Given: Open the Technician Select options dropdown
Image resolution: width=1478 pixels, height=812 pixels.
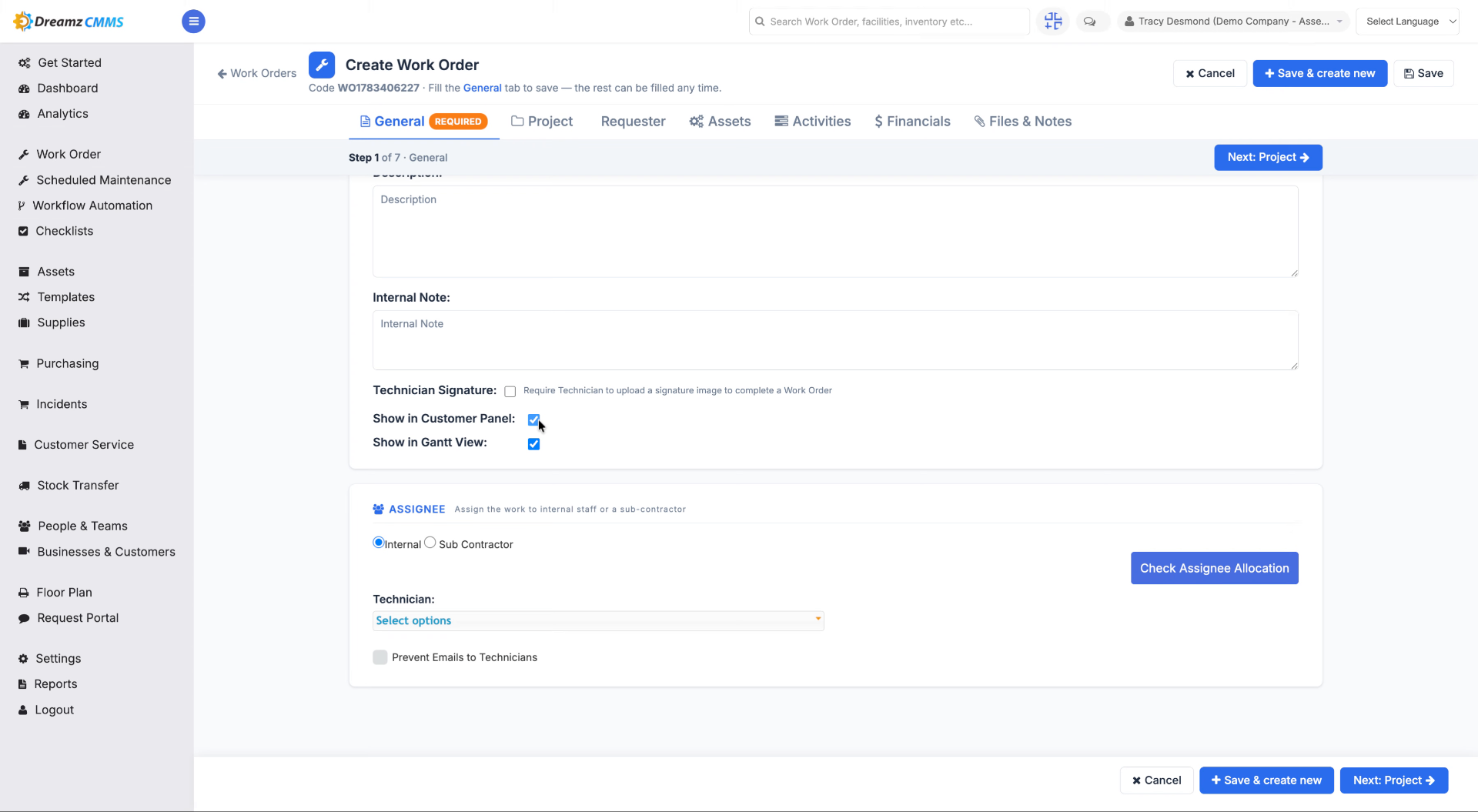Looking at the screenshot, I should coord(598,620).
